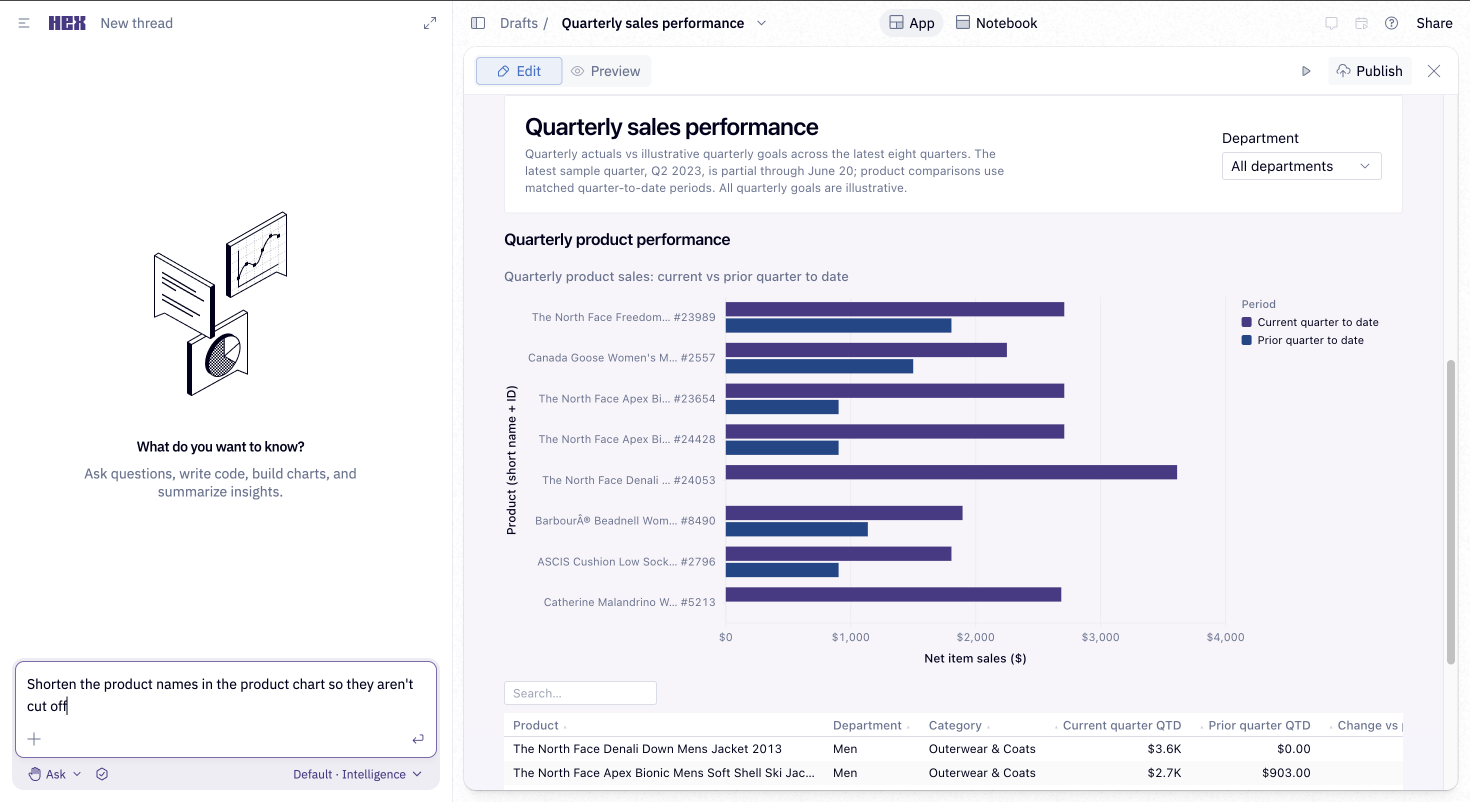Viewport: 1470px width, 802px height.
Task: Open the Ask mode dropdown
Action: coord(55,774)
